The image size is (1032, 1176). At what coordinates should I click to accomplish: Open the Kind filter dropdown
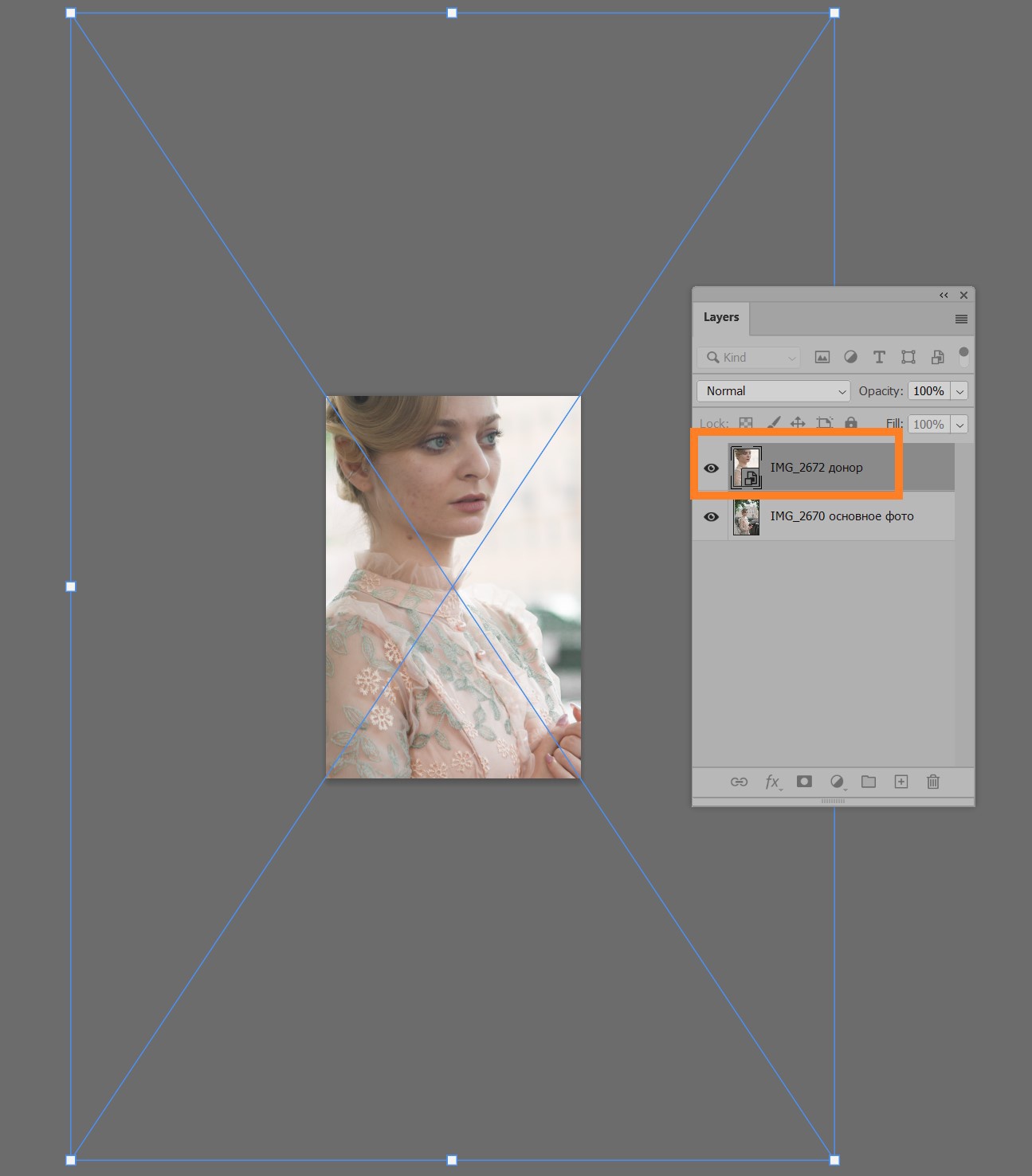click(x=748, y=358)
